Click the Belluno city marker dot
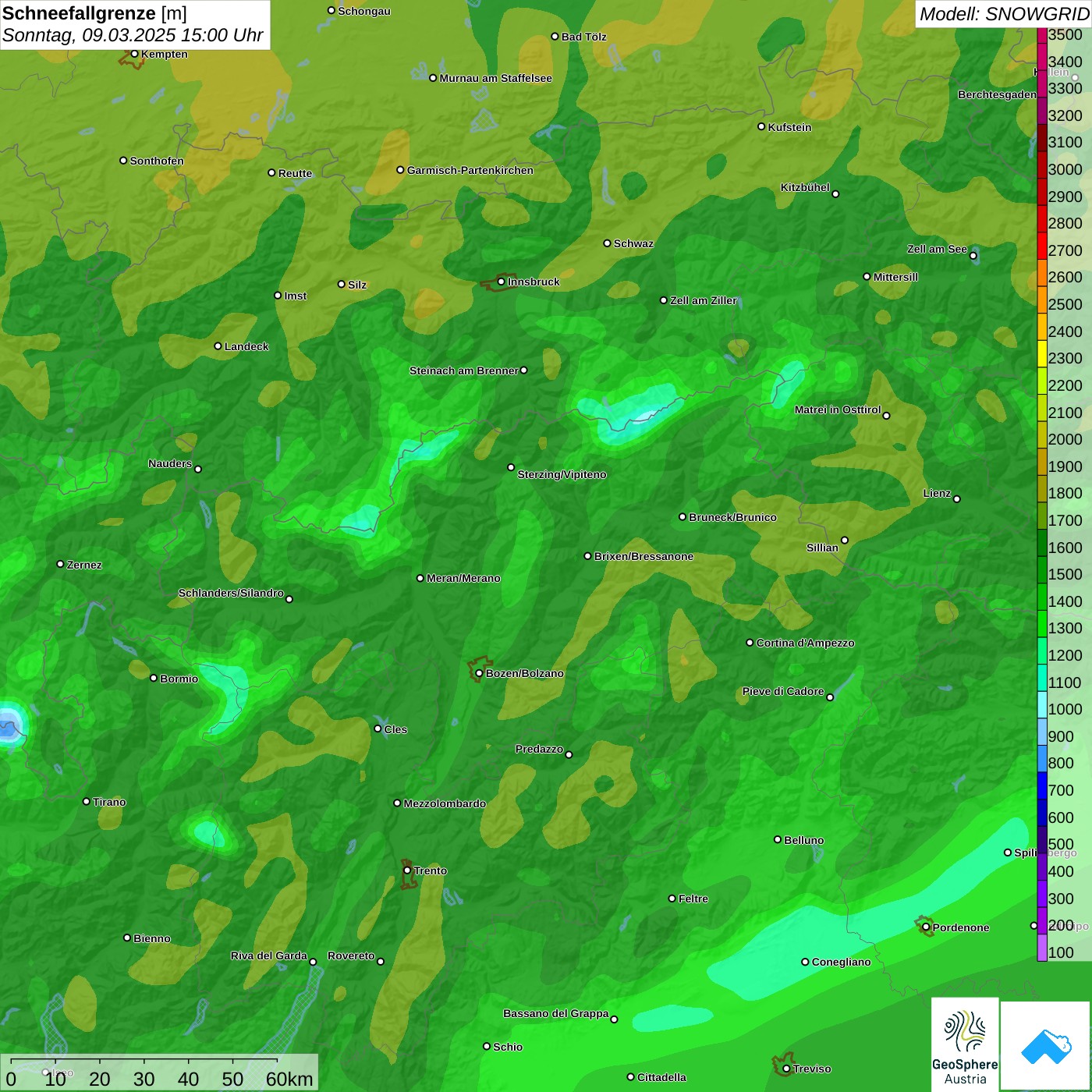This screenshot has height=1092, width=1092. pos(778,839)
